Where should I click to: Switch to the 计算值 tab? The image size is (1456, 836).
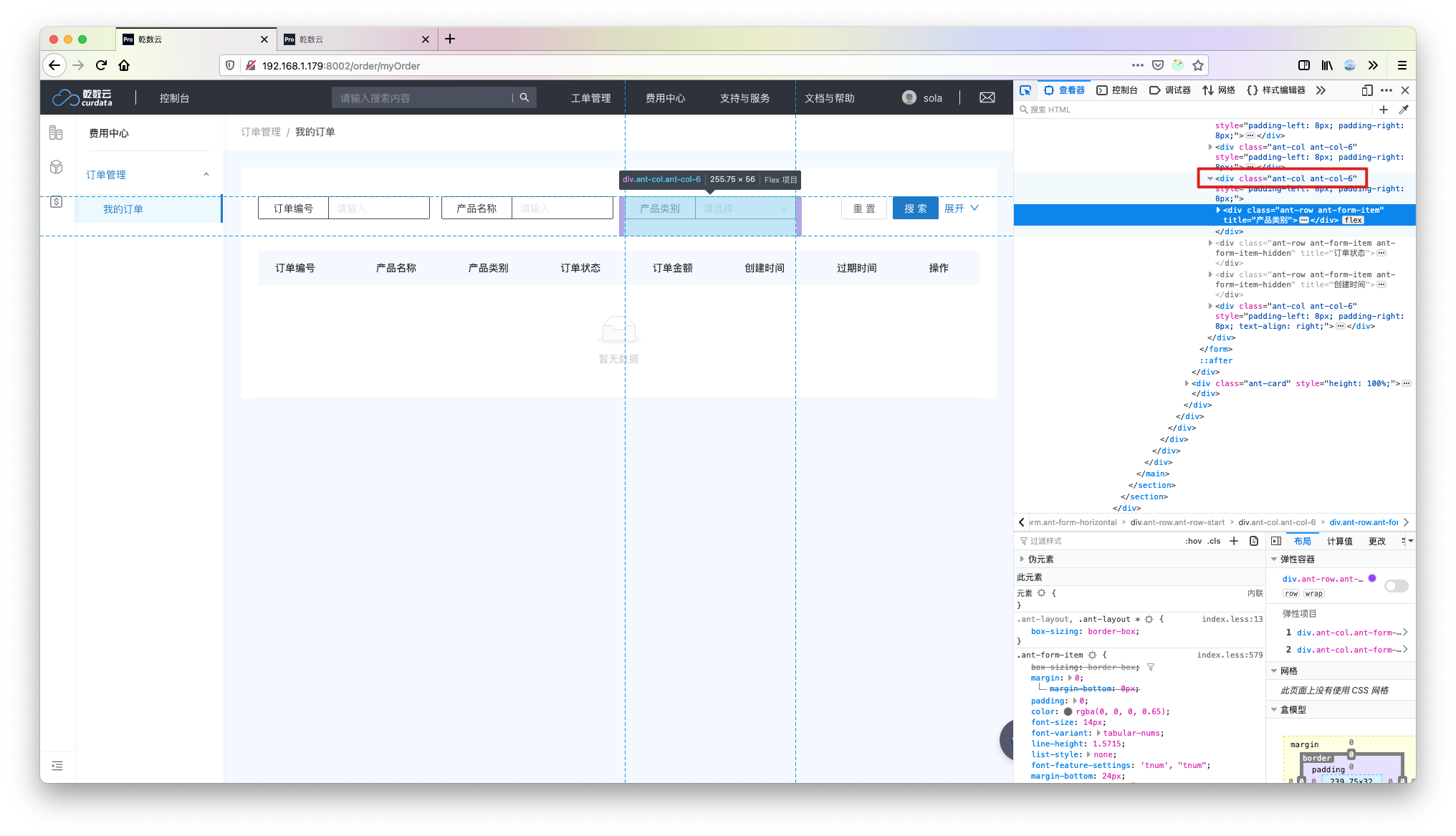point(1339,541)
